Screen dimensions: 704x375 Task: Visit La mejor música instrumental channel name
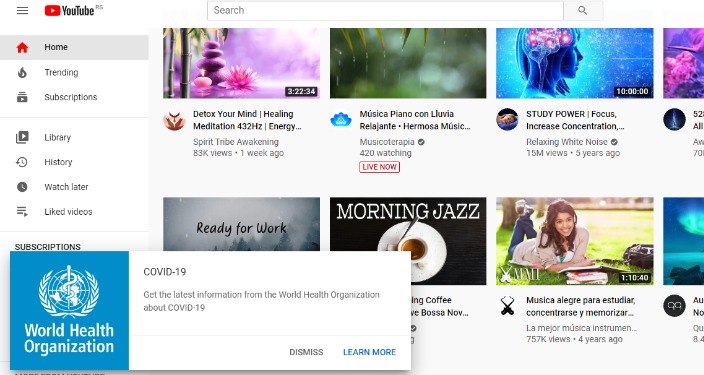[581, 328]
